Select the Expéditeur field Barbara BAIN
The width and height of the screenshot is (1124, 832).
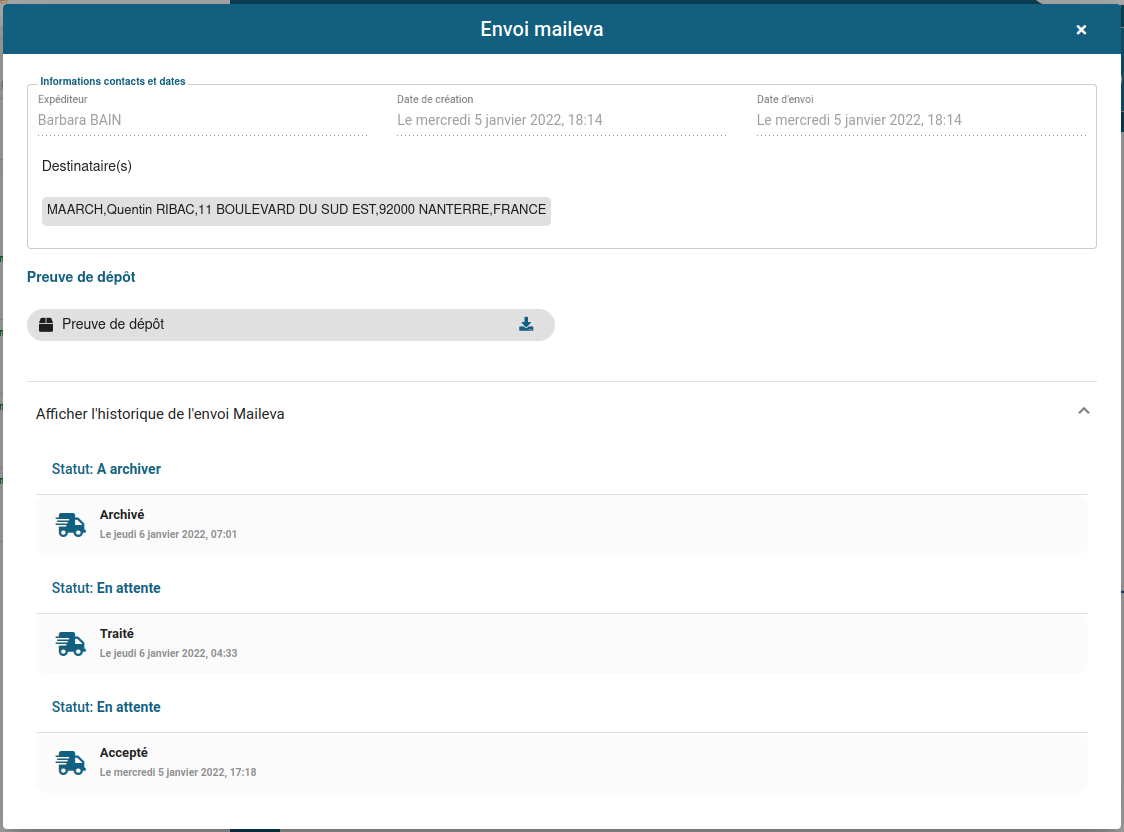click(x=202, y=120)
